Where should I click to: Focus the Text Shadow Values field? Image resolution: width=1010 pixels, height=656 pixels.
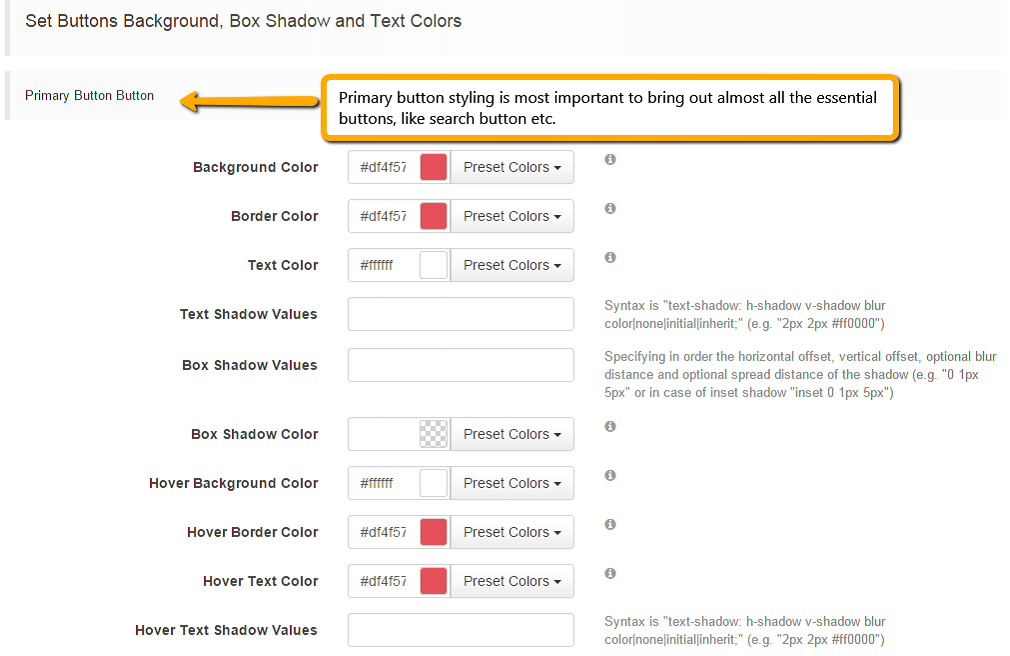point(461,314)
